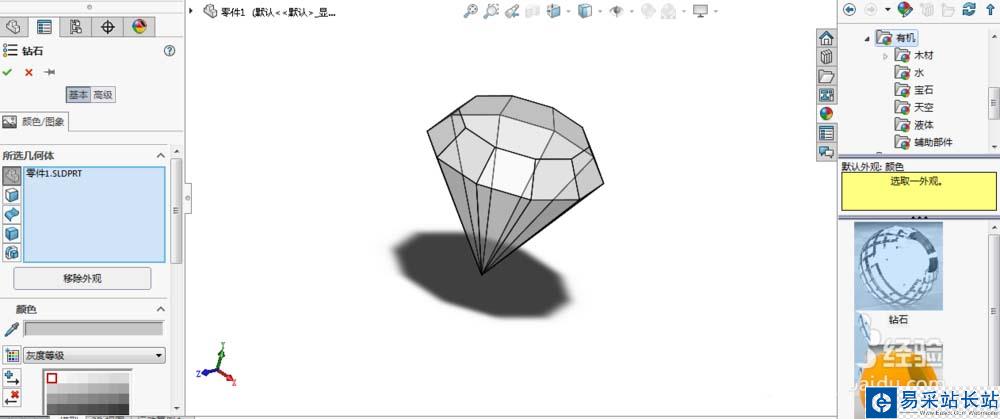1000x419 pixels.
Task: Choose the white swatch in the grid
Action: [52, 378]
